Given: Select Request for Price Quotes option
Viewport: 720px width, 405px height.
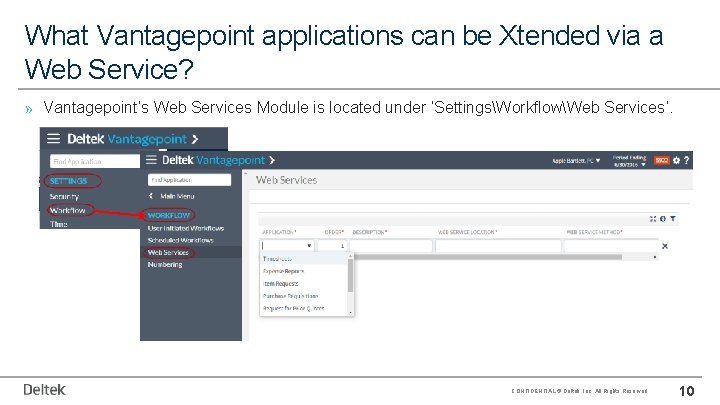Looking at the screenshot, I should (303, 309).
